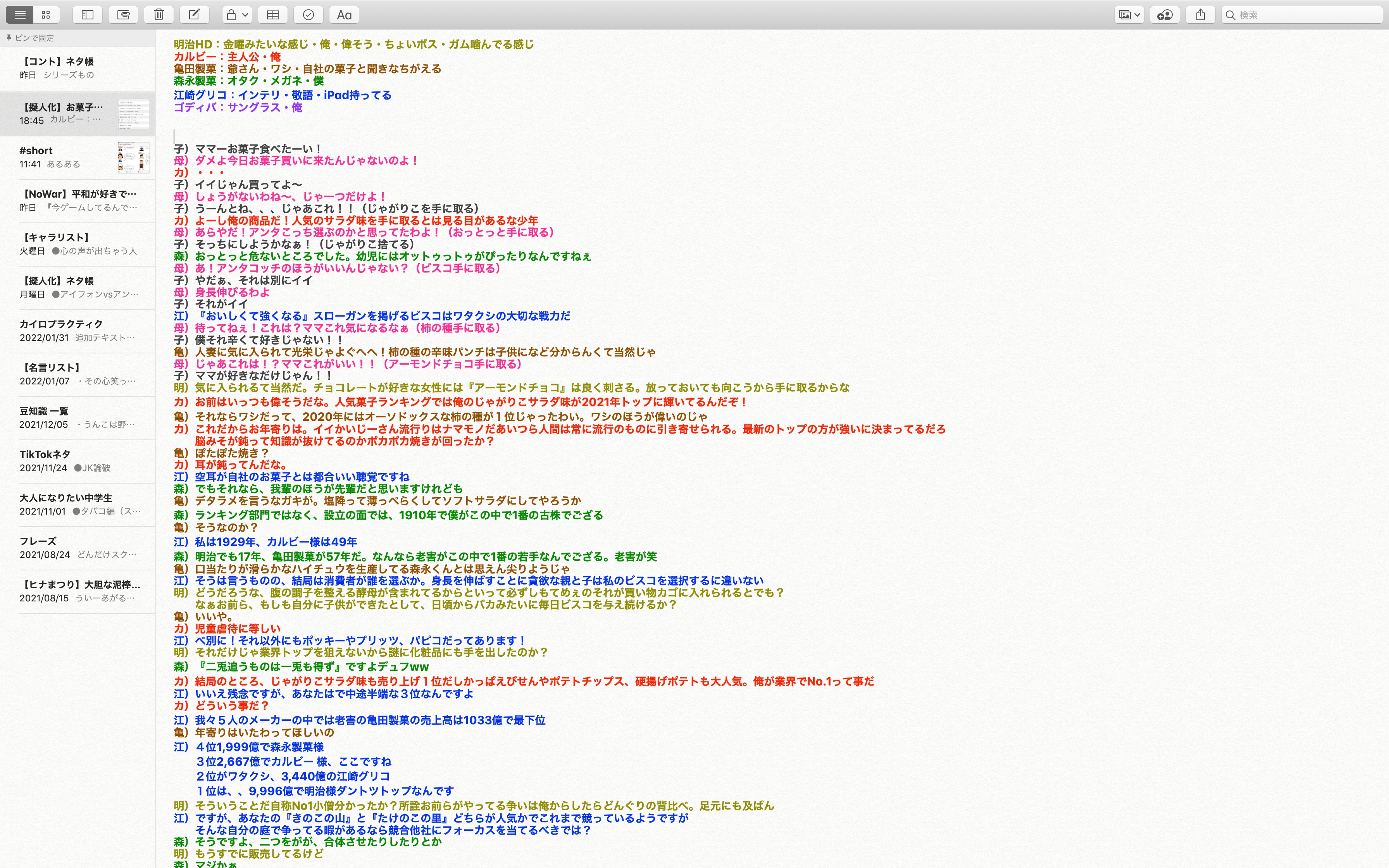The image size is (1389, 868).
Task: Switch to gallery view
Action: point(46,15)
